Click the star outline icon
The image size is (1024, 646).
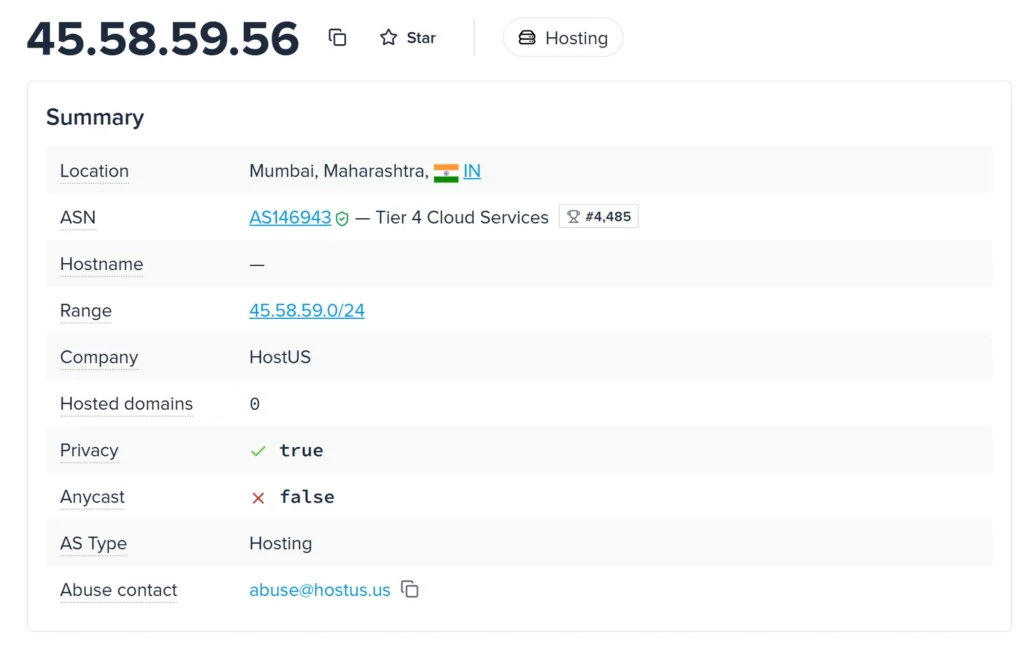point(389,38)
